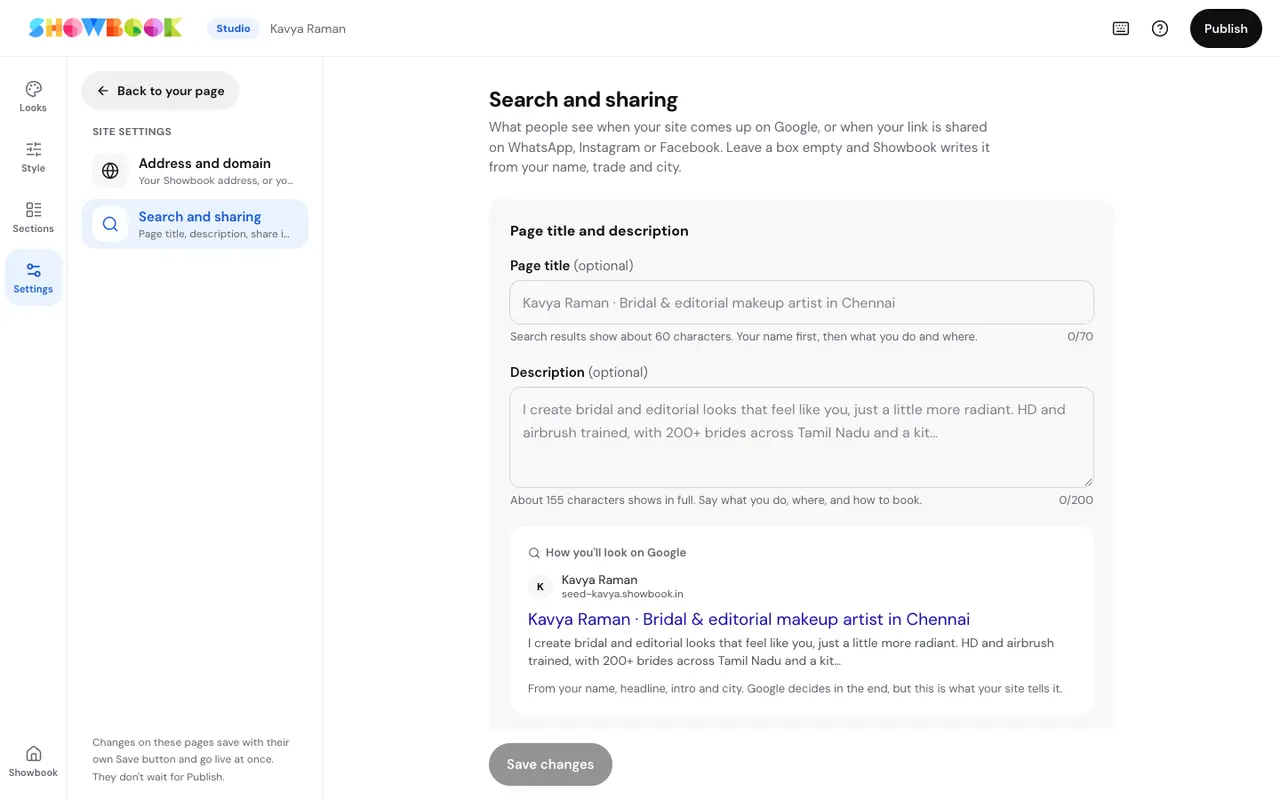This screenshot has height=800, width=1280.
Task: Go to the Showbook home icon
Action: click(x=33, y=761)
